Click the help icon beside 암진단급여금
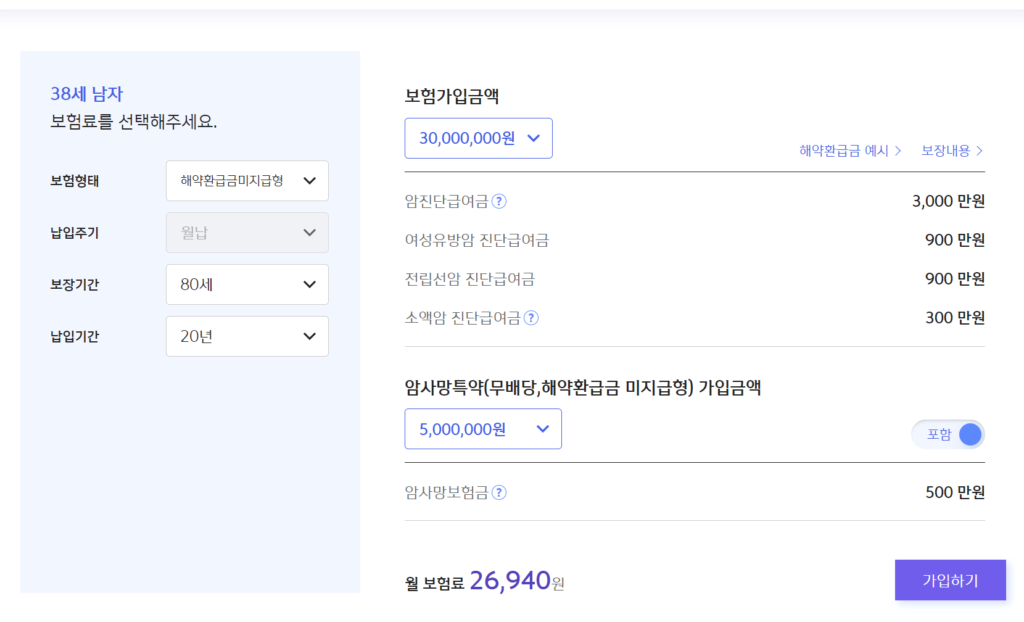The height and width of the screenshot is (622, 1024). point(499,201)
